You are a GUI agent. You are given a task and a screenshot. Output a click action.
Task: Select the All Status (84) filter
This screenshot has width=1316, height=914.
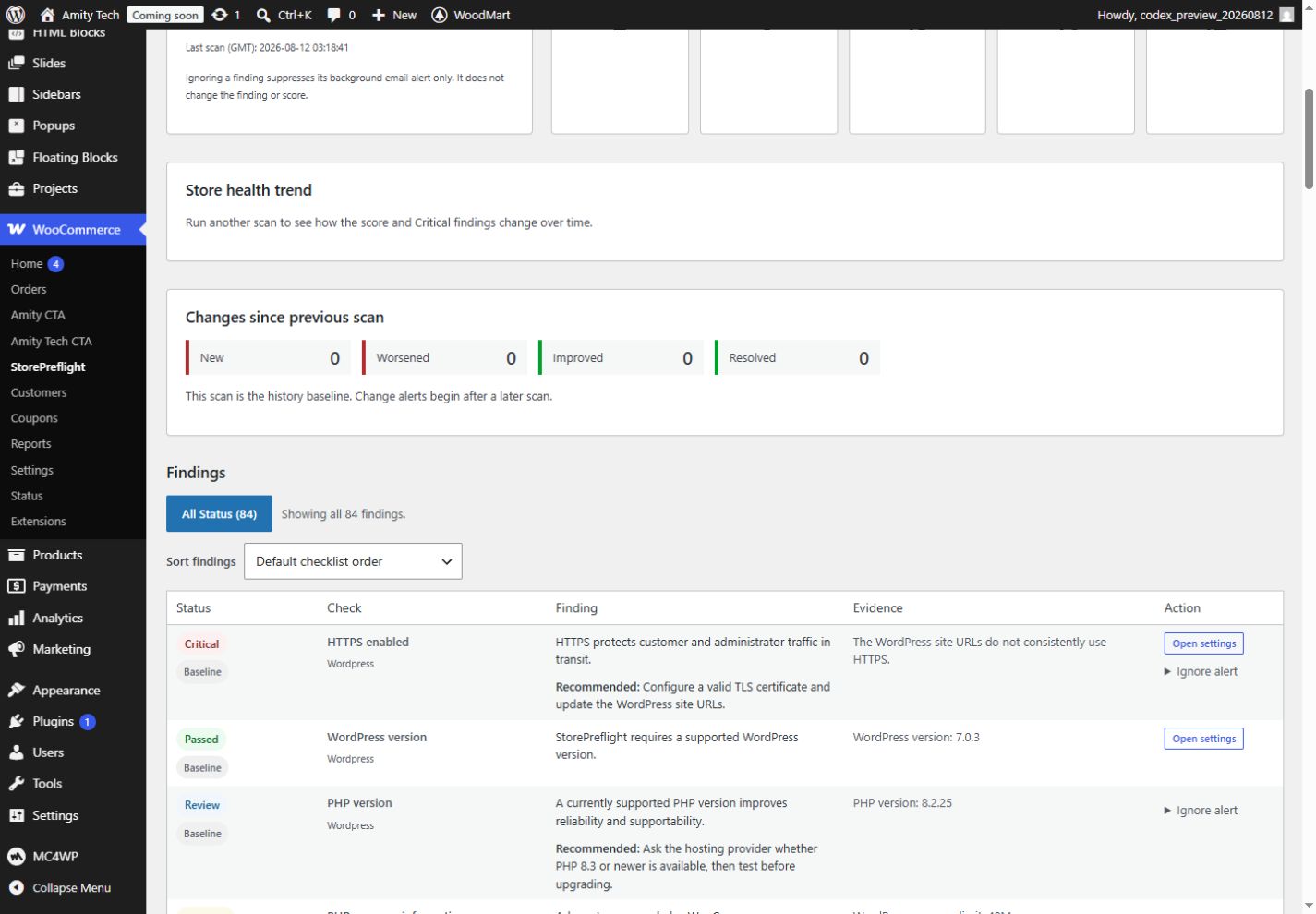coord(219,513)
